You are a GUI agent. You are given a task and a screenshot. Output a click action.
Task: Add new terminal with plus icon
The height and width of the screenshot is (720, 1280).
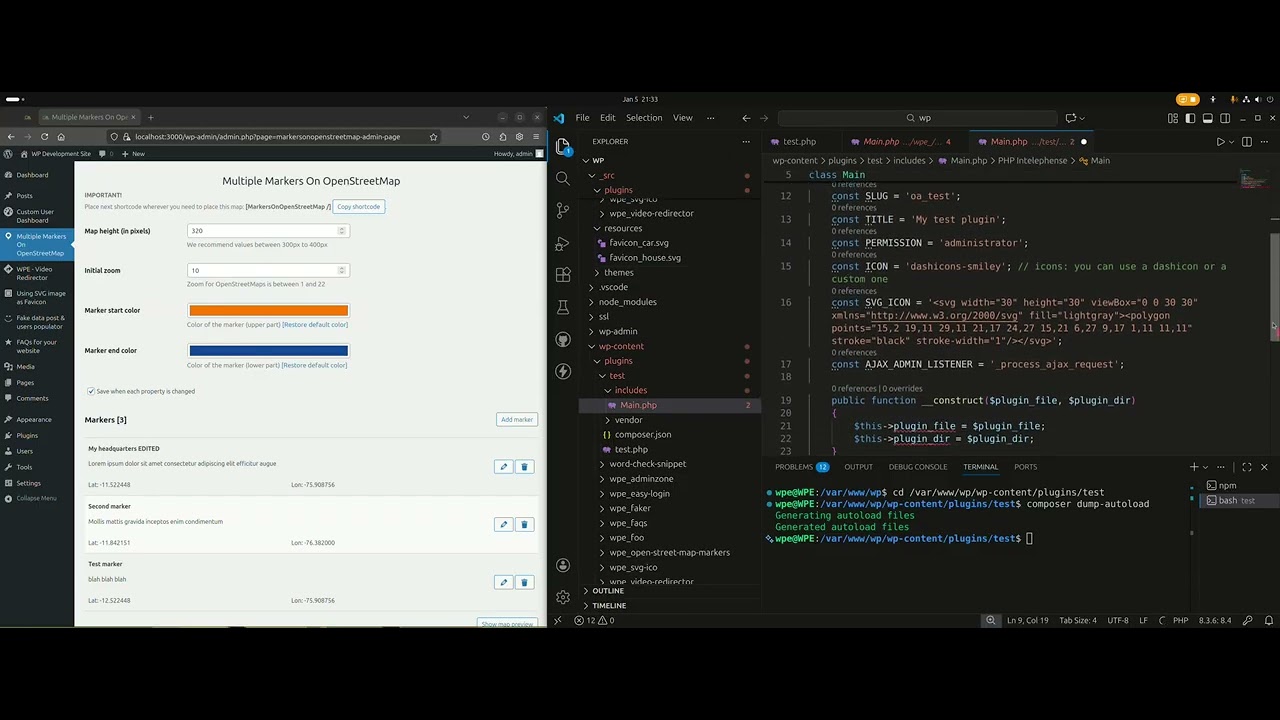[x=1193, y=467]
